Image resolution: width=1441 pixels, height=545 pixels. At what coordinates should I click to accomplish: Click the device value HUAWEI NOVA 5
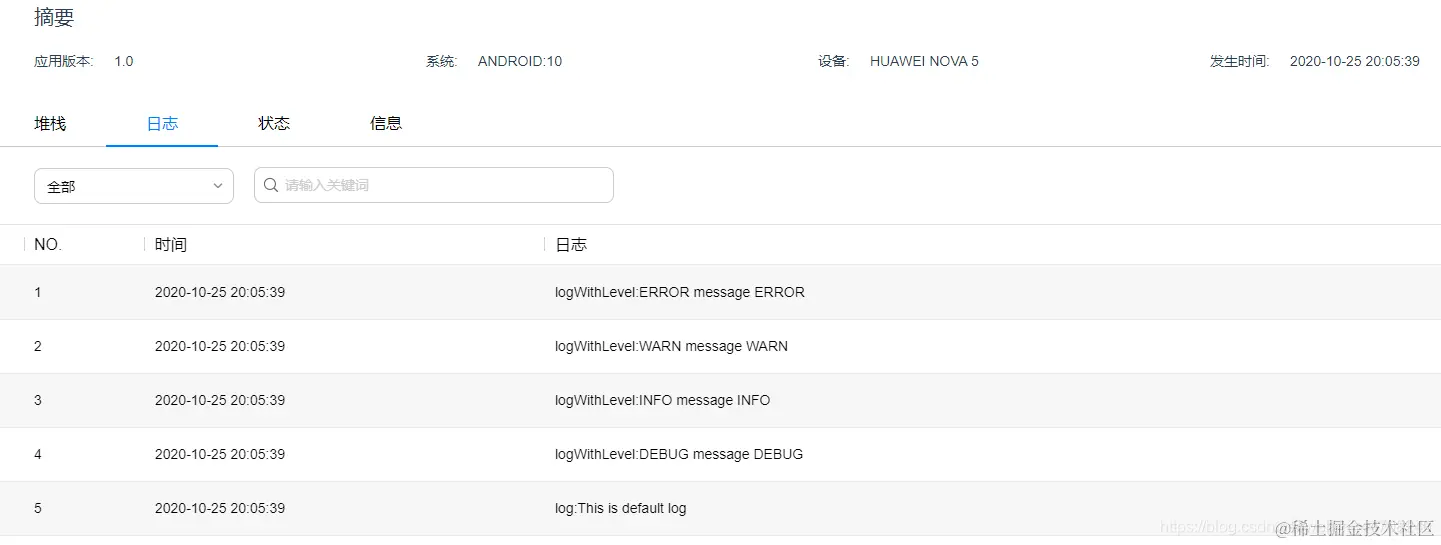924,62
